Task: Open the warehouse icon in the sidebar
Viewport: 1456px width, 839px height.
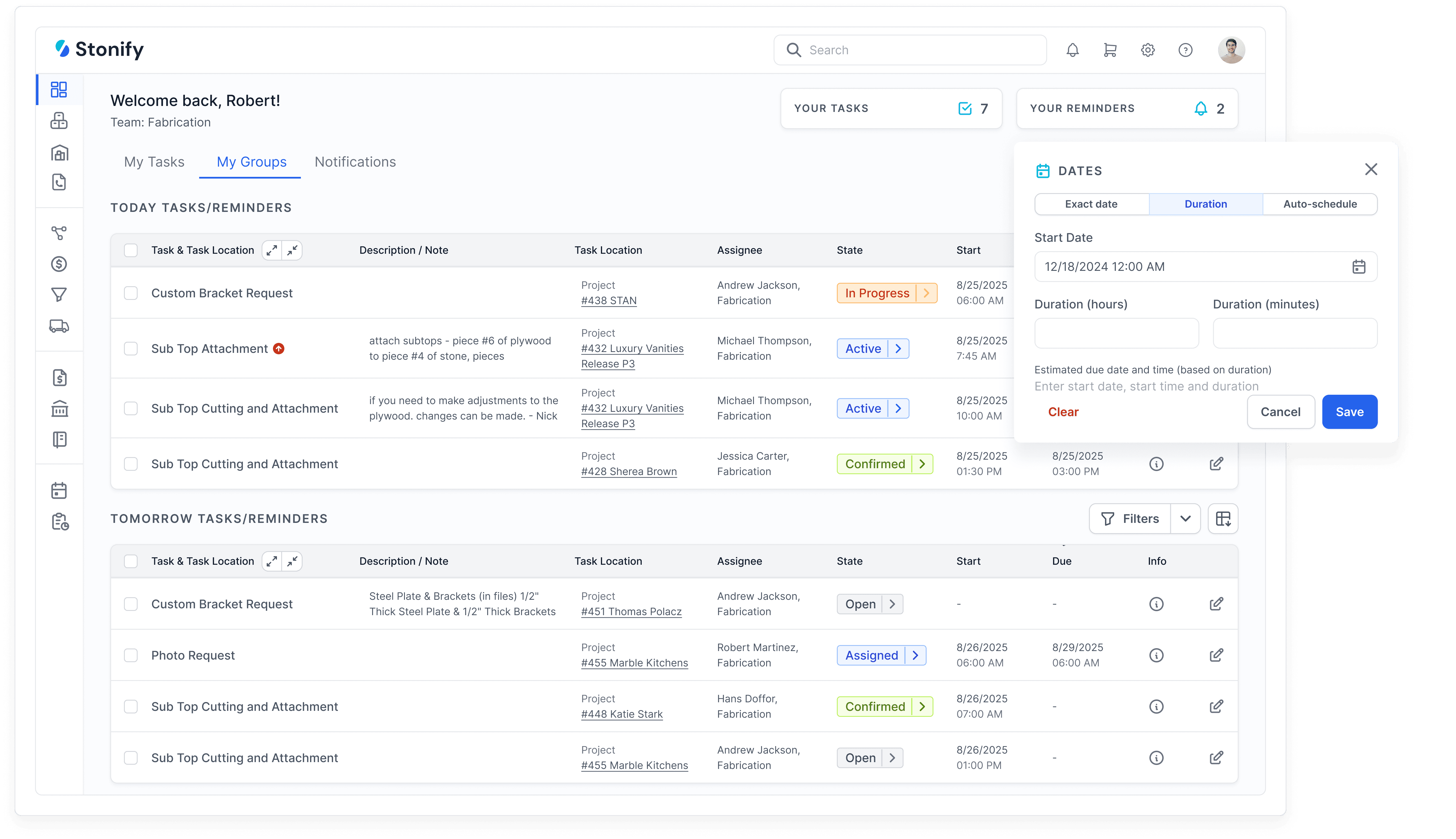Action: tap(59, 153)
